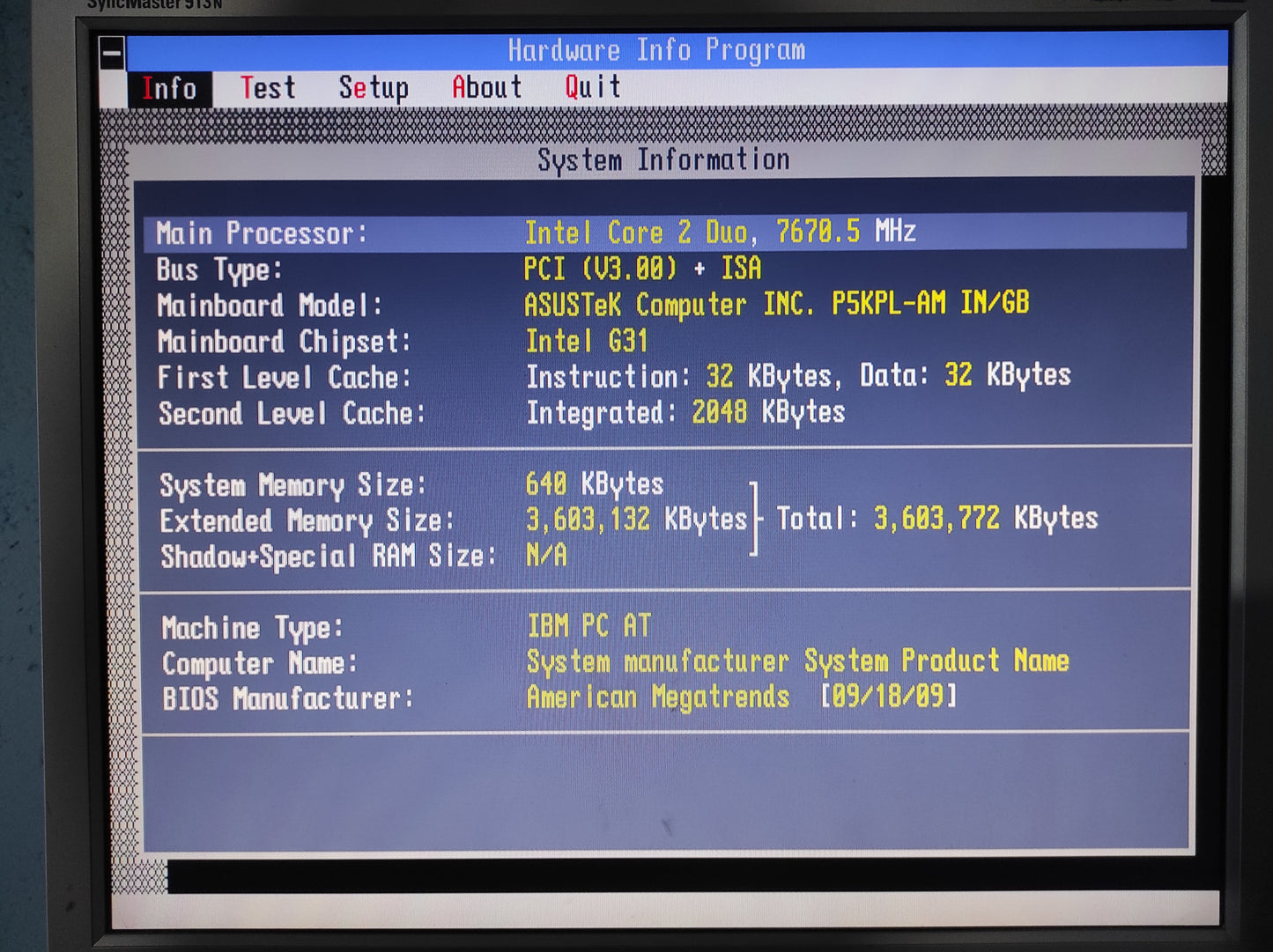The image size is (1273, 952).
Task: Select Quit from the menu bar
Action: click(592, 87)
